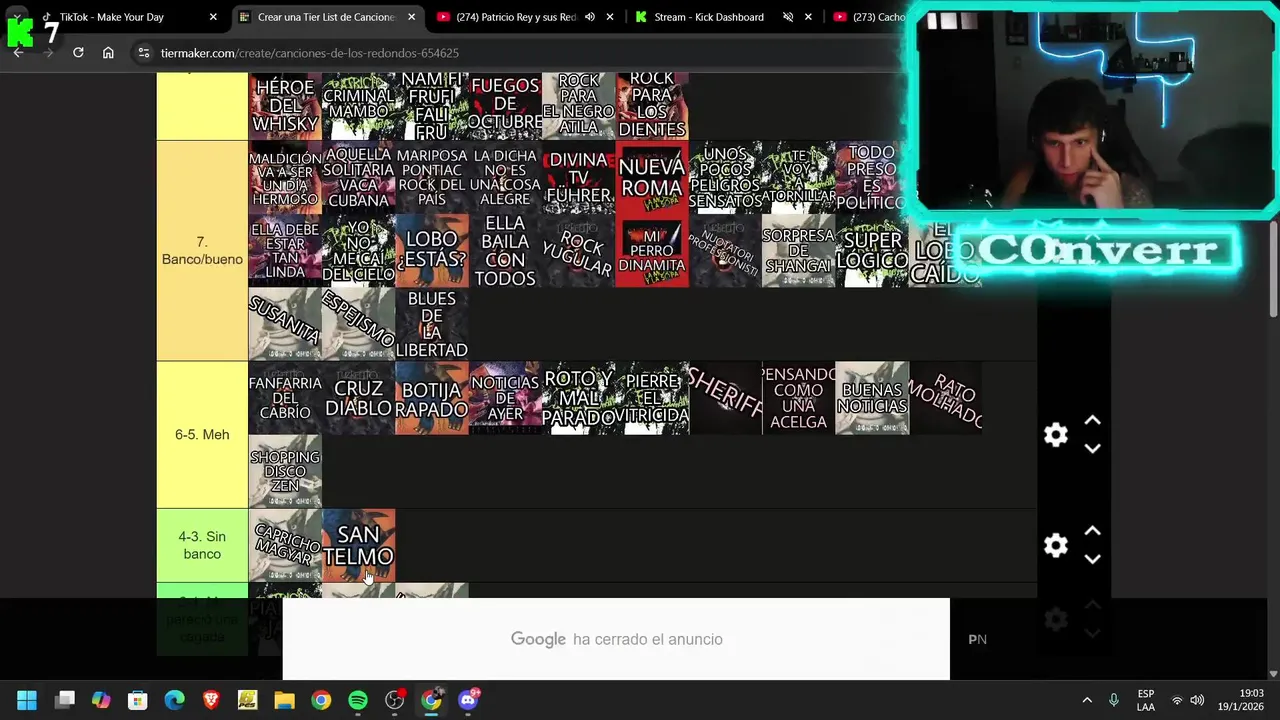
Task: Select the FUEGOS DE OCTUBRE tile
Action: pos(505,105)
